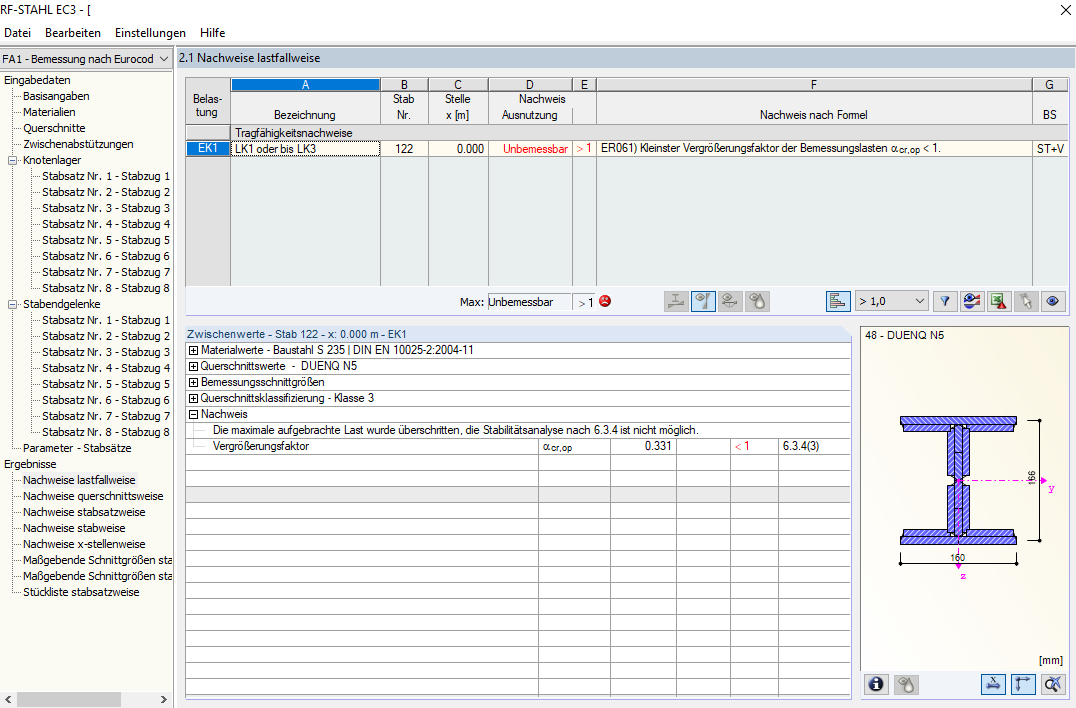Open the Hilfe menu
This screenshot has width=1076, height=708.
pyautogui.click(x=212, y=33)
